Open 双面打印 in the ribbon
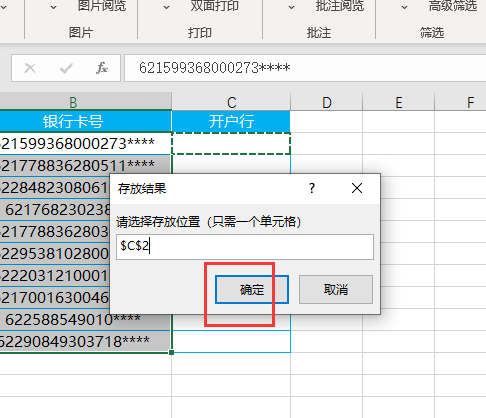486x418 pixels. (215, 6)
